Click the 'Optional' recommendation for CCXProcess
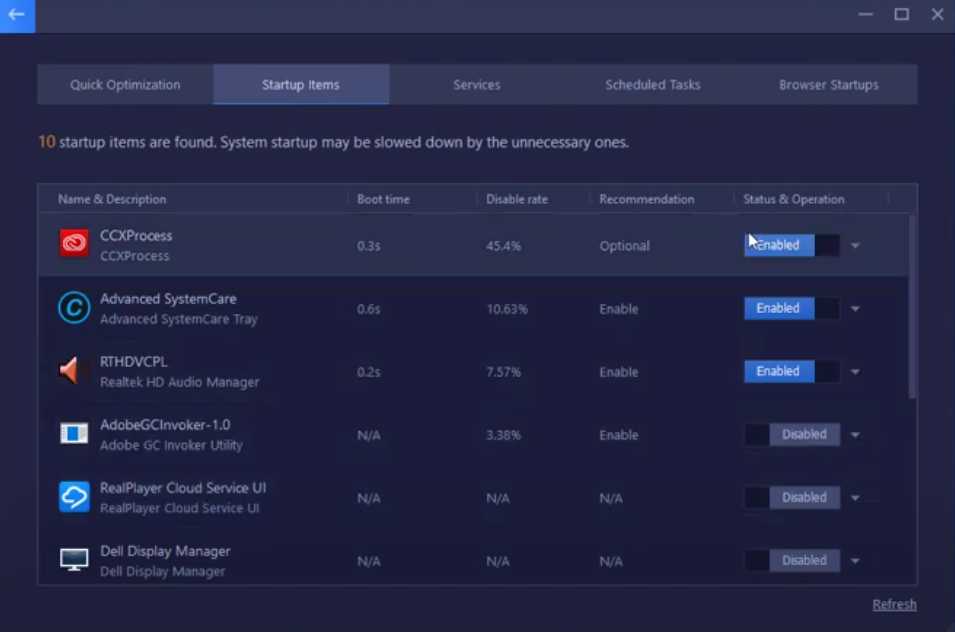This screenshot has height=632, width=955. click(x=624, y=246)
